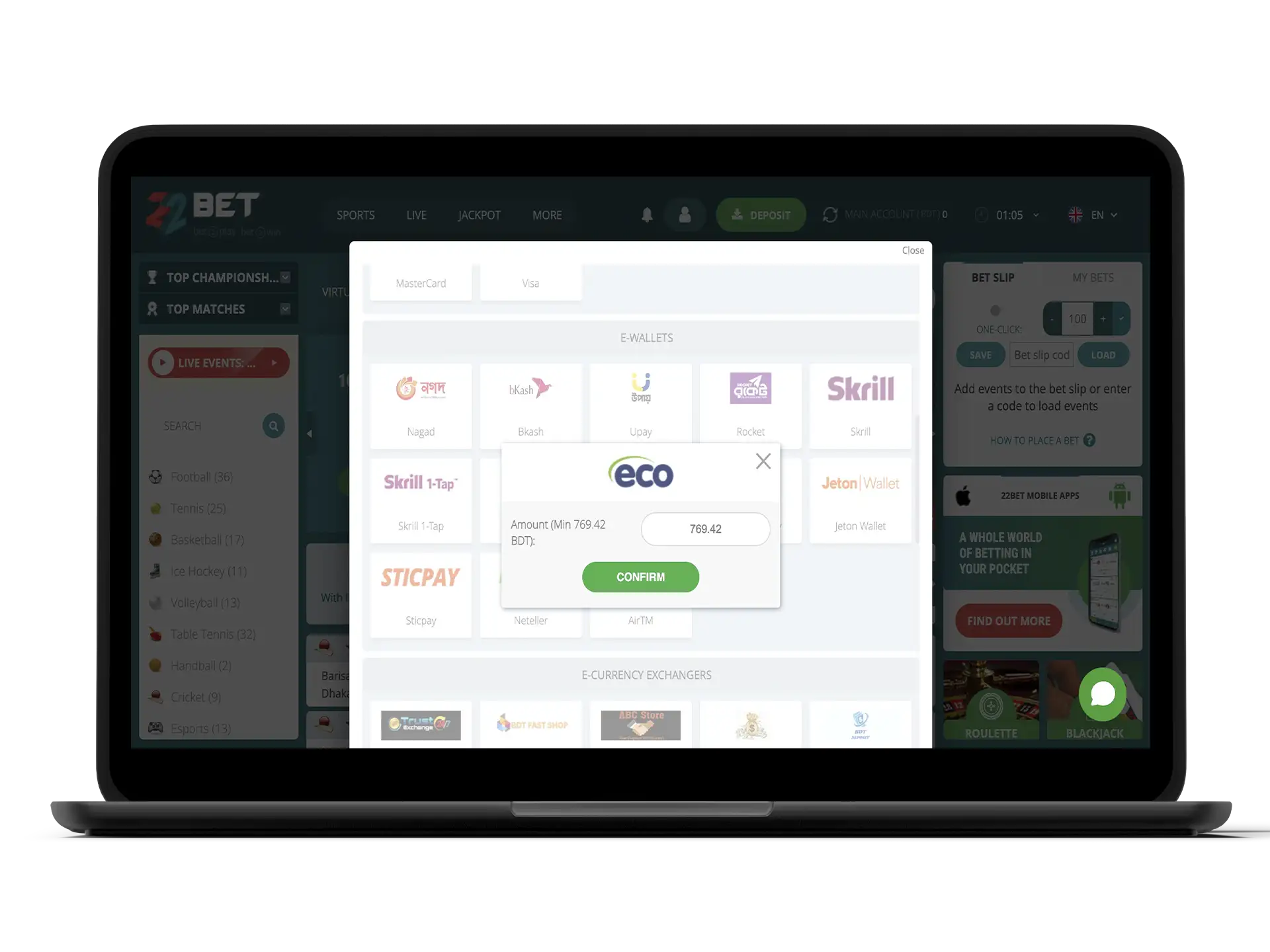
Task: Close the eco payment popup
Action: pyautogui.click(x=763, y=461)
